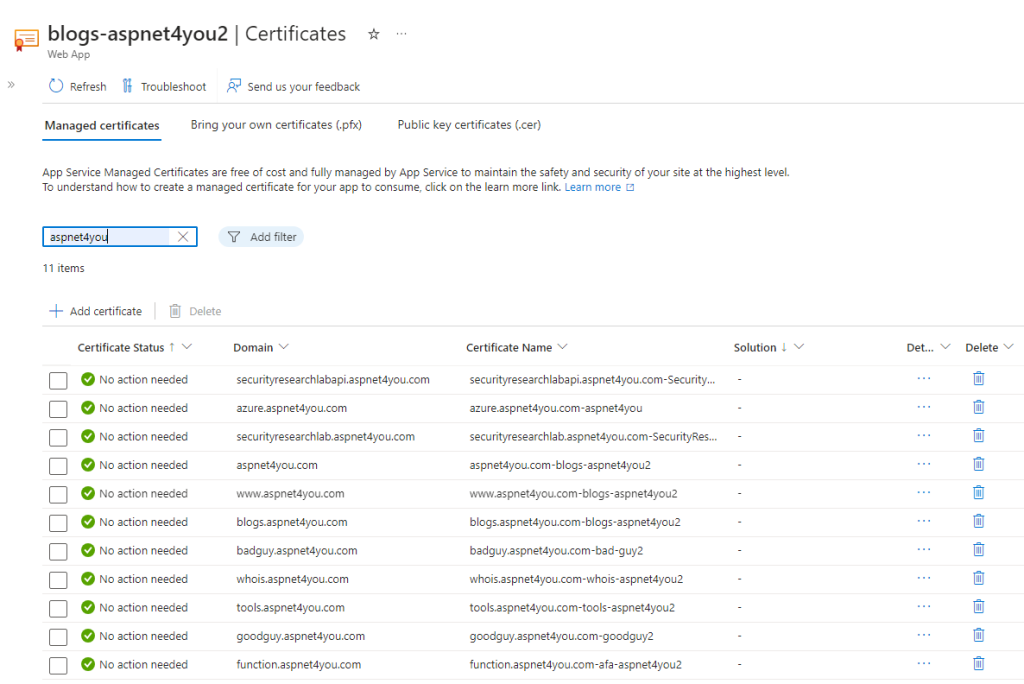Viewport: 1024px width, 684px height.
Task: Clear the aspnet4you search text
Action: (183, 236)
